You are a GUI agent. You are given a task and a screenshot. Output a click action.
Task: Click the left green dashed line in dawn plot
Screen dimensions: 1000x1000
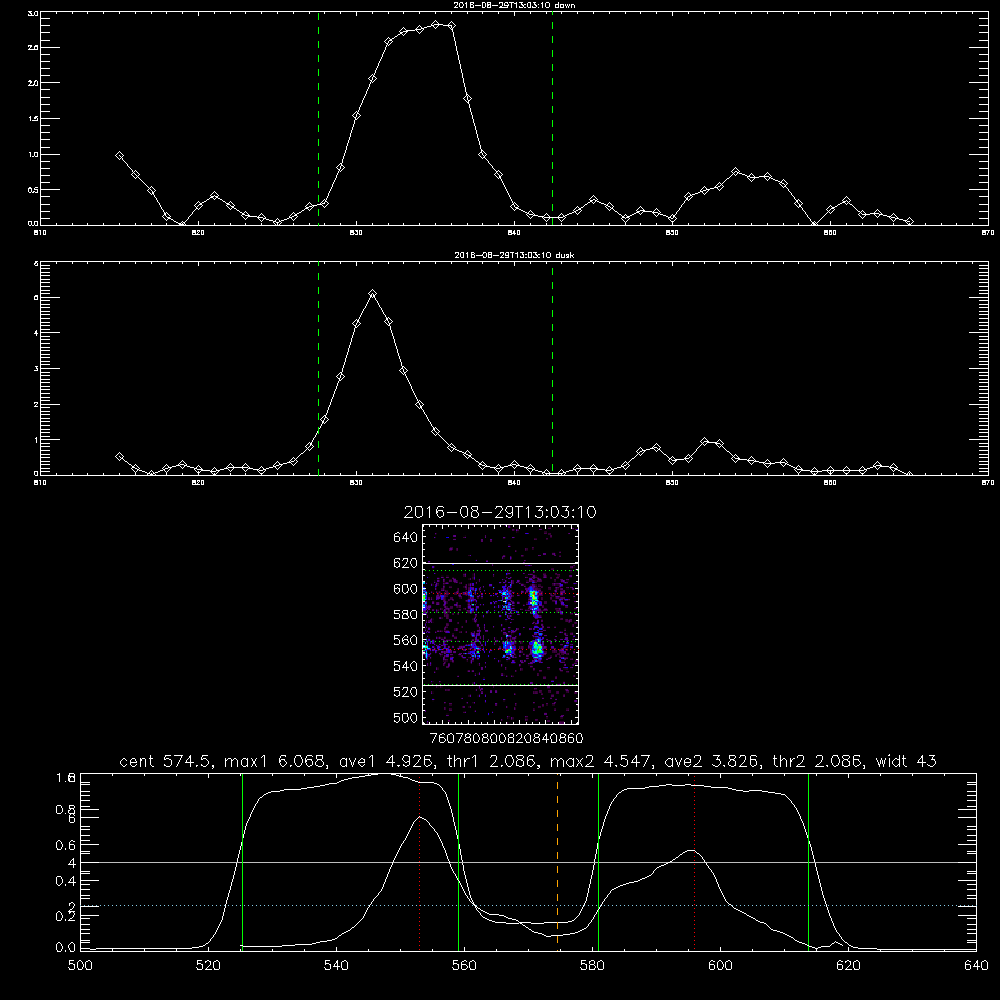coord(318,119)
